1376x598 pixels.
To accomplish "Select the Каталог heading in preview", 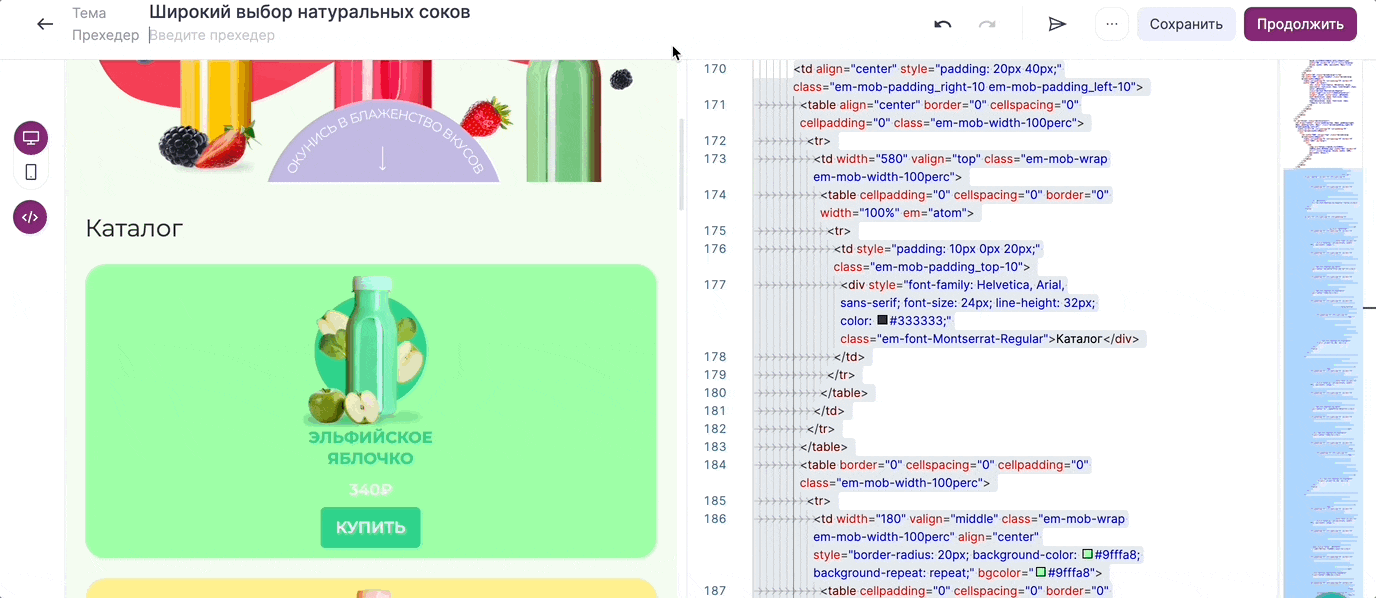I will [135, 229].
